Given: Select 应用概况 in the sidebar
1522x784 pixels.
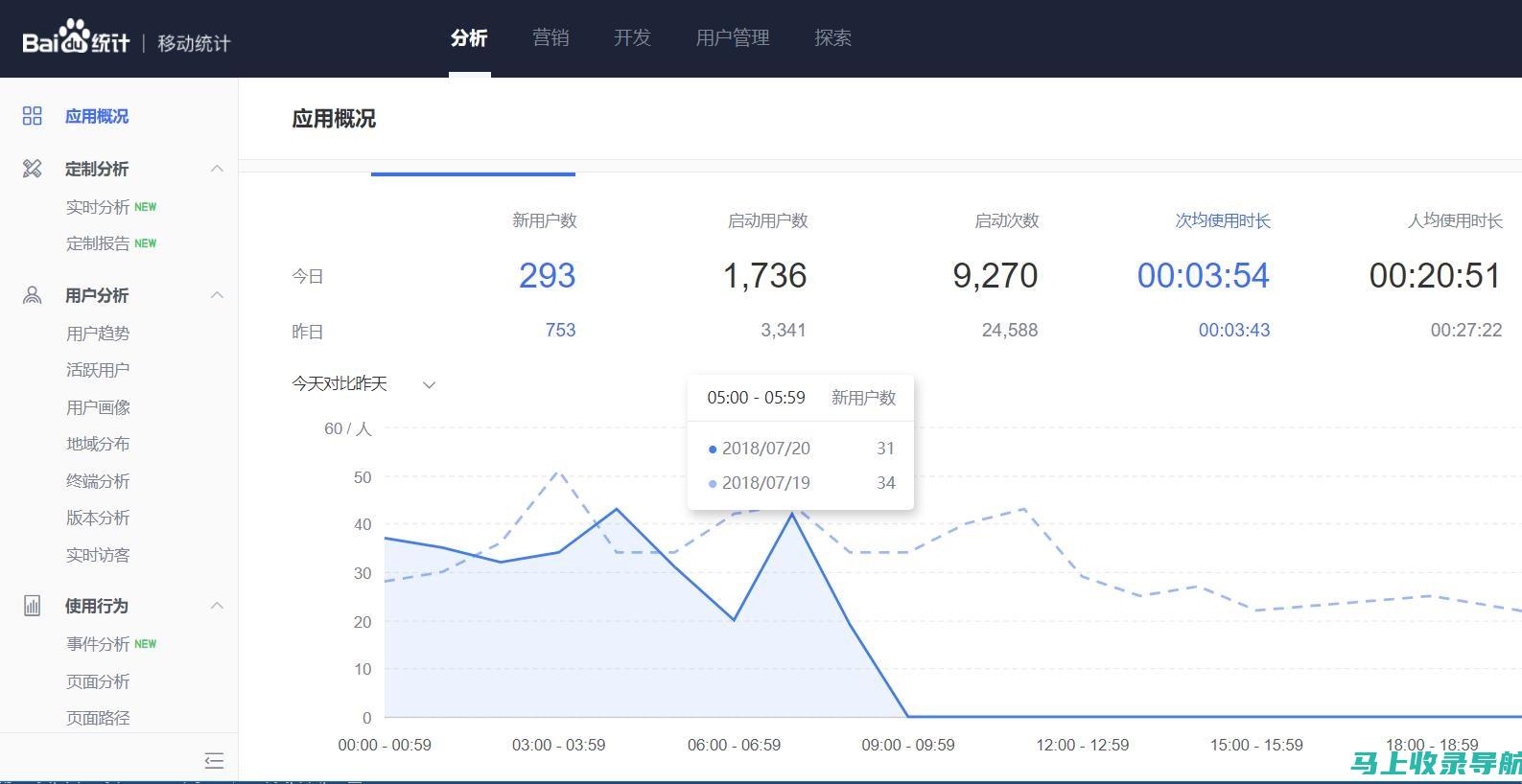Looking at the screenshot, I should coord(97,116).
